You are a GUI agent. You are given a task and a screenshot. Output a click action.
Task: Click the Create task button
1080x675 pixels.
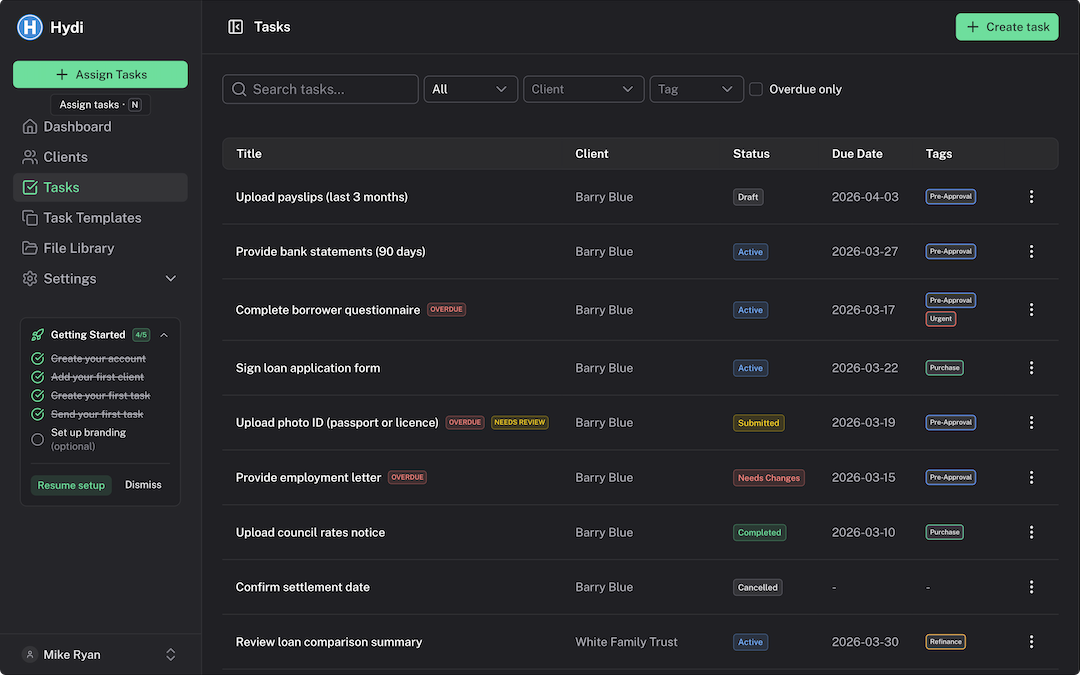(x=1006, y=27)
